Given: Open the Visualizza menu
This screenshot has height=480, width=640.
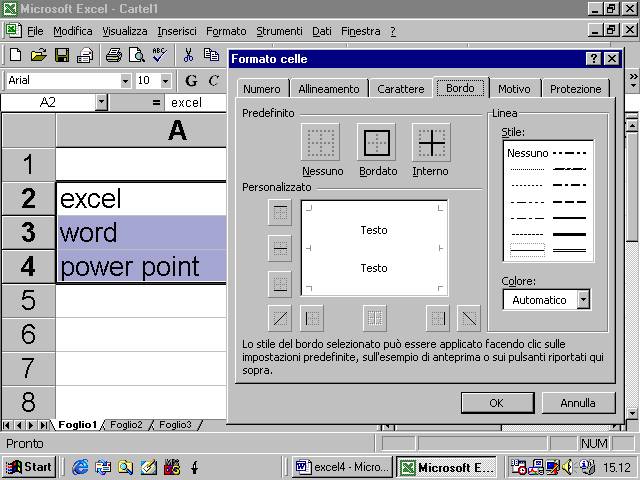Looking at the screenshot, I should pos(124,31).
